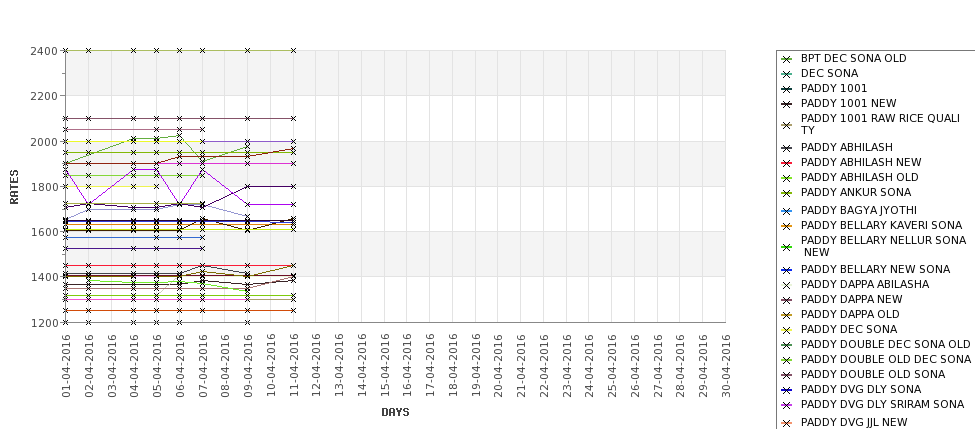
Task: Select the PADDY 1001 NEW legend label
Action: pyautogui.click(x=848, y=104)
